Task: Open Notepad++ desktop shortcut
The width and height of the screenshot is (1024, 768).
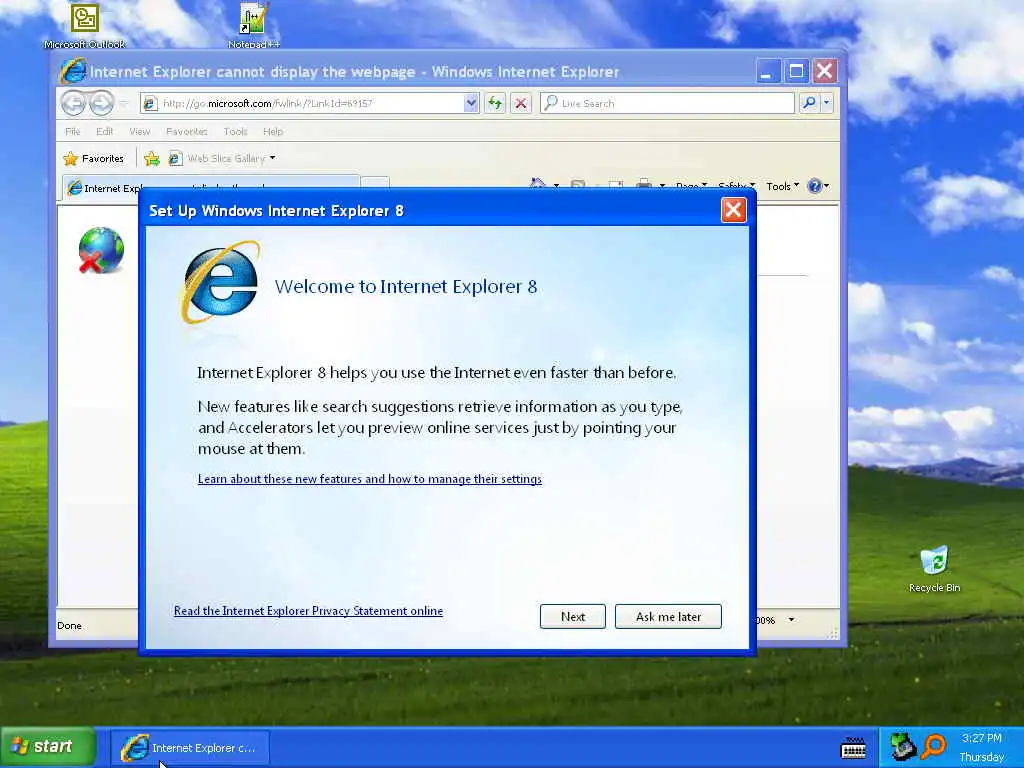Action: coord(253,26)
